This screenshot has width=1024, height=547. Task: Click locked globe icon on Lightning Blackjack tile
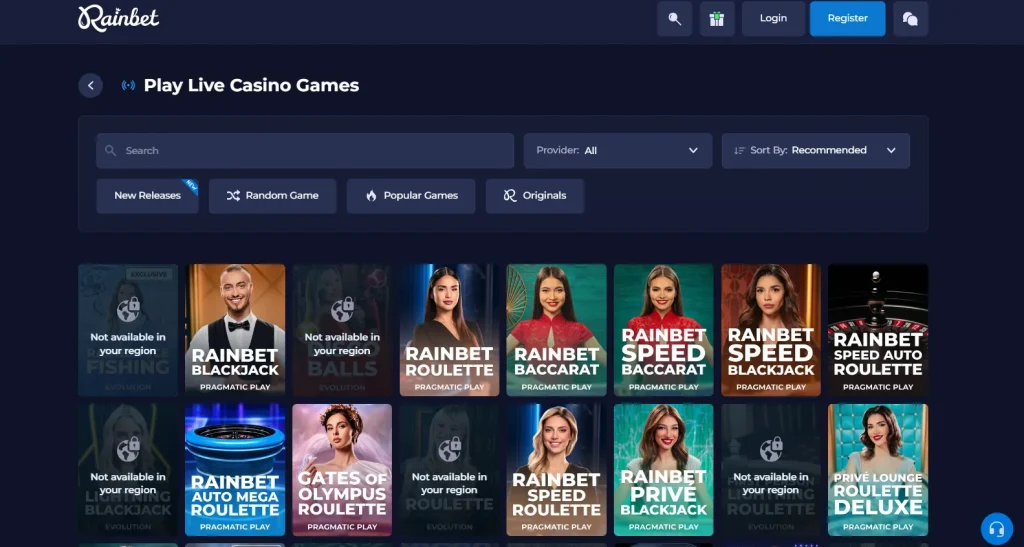click(x=129, y=449)
